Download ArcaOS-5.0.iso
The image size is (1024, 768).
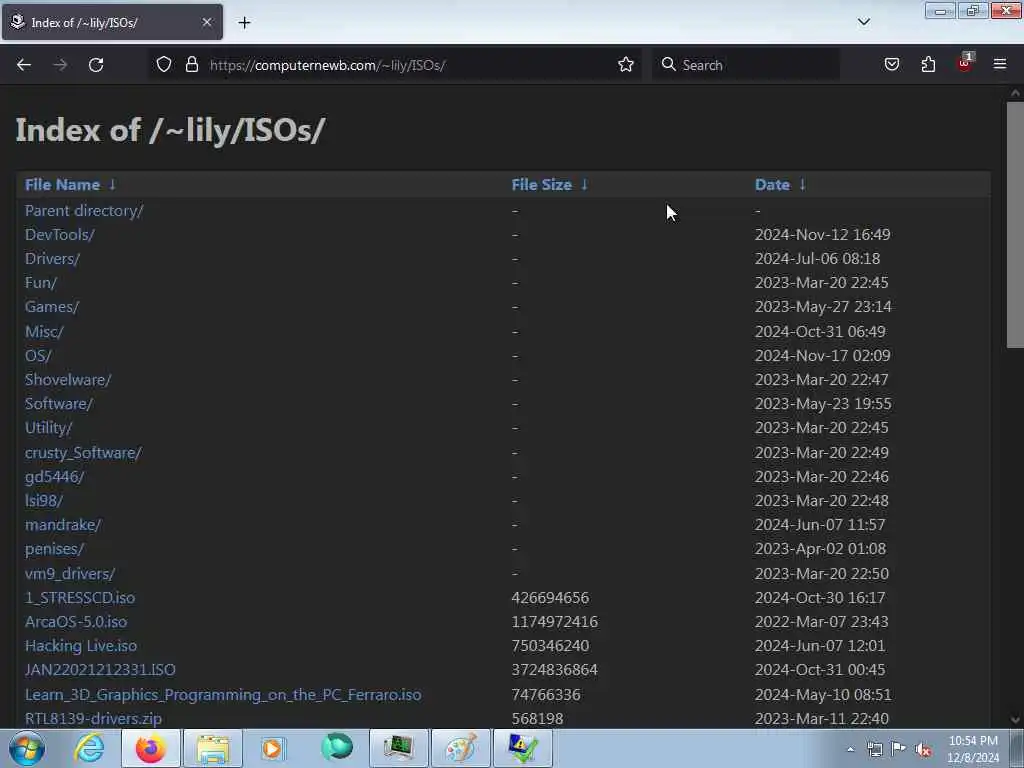point(76,622)
